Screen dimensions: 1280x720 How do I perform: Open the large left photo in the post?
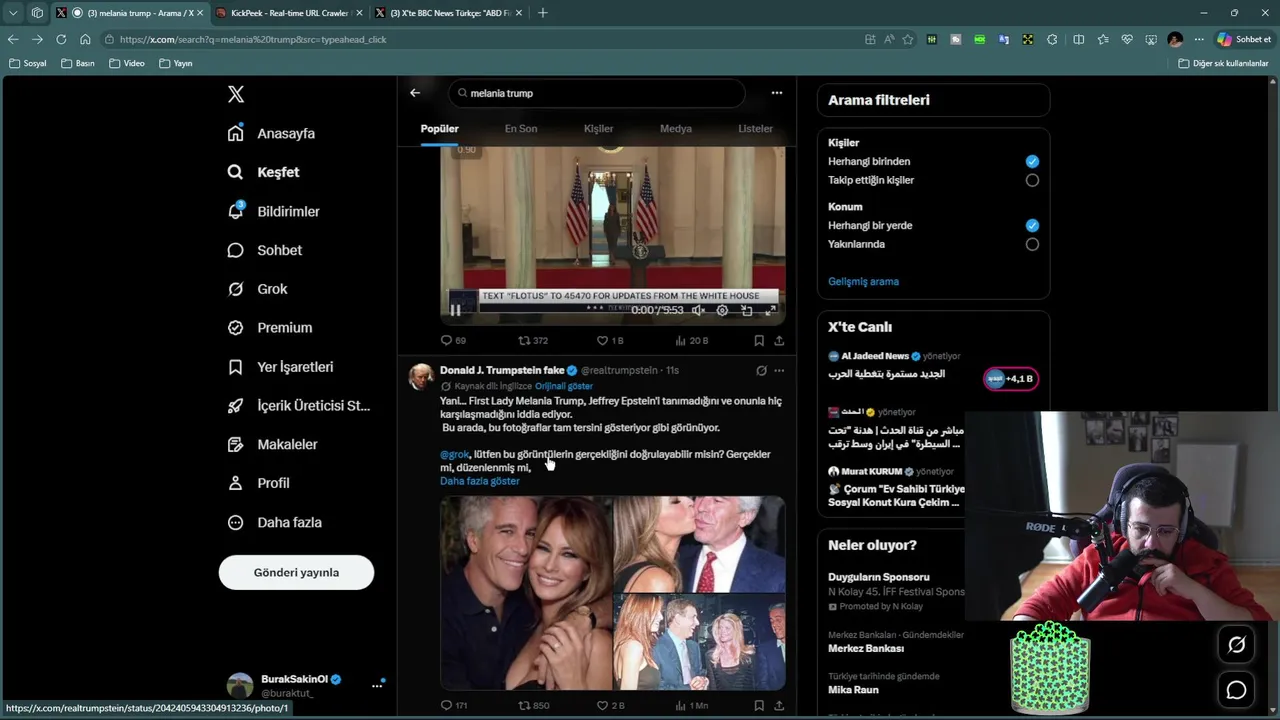pos(525,594)
